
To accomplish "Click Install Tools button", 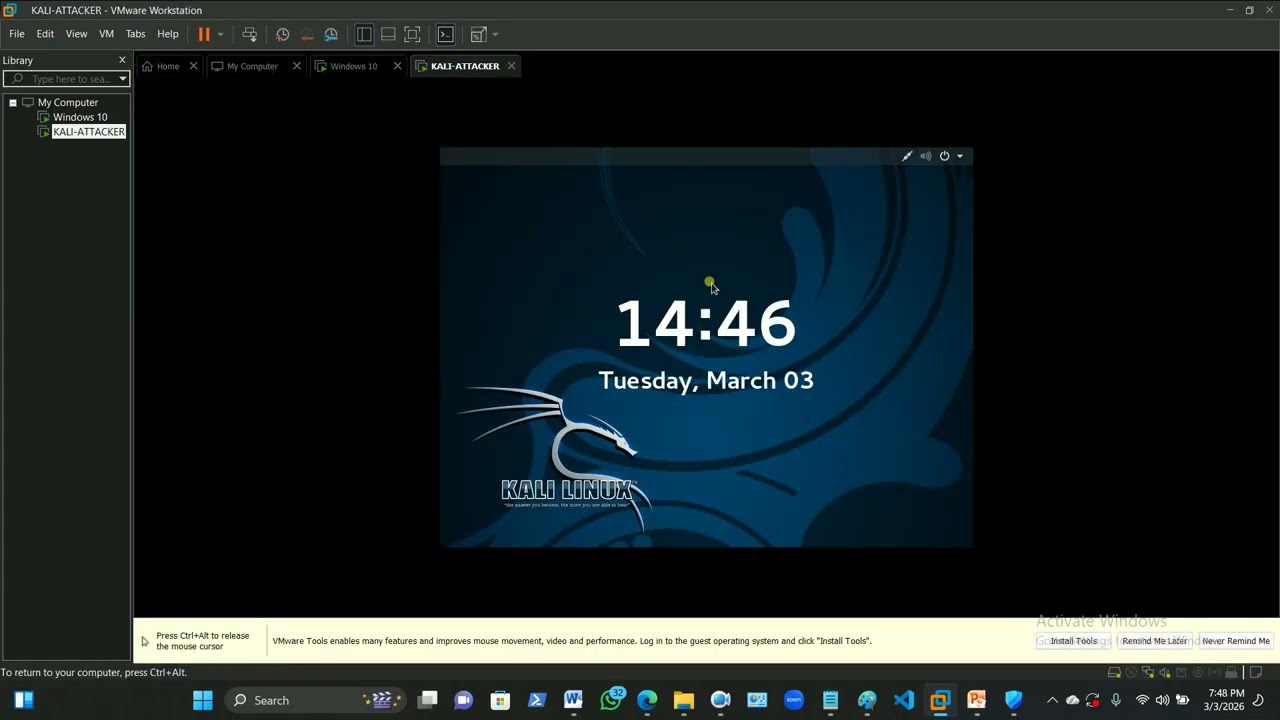I will pos(1073,641).
